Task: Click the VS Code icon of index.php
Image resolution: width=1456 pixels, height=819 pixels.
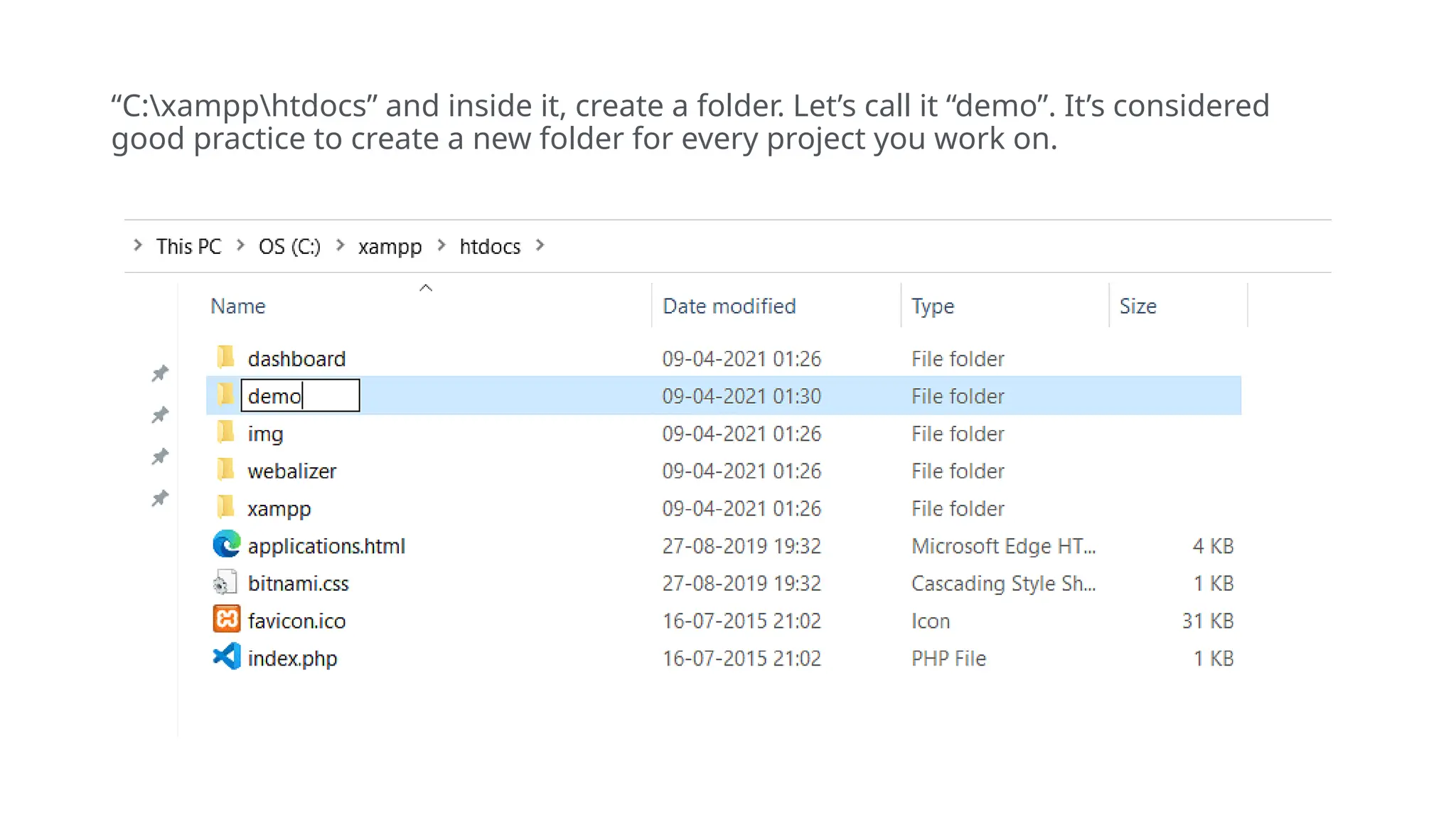Action: tap(227, 656)
